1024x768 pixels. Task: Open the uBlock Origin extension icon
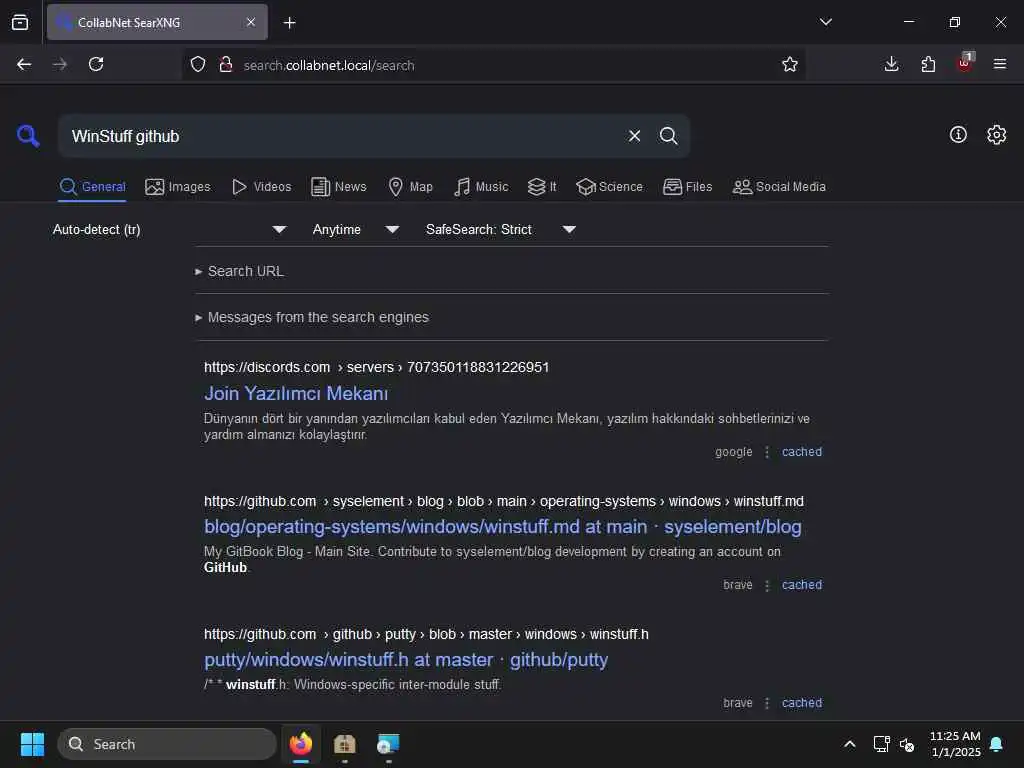tap(965, 63)
